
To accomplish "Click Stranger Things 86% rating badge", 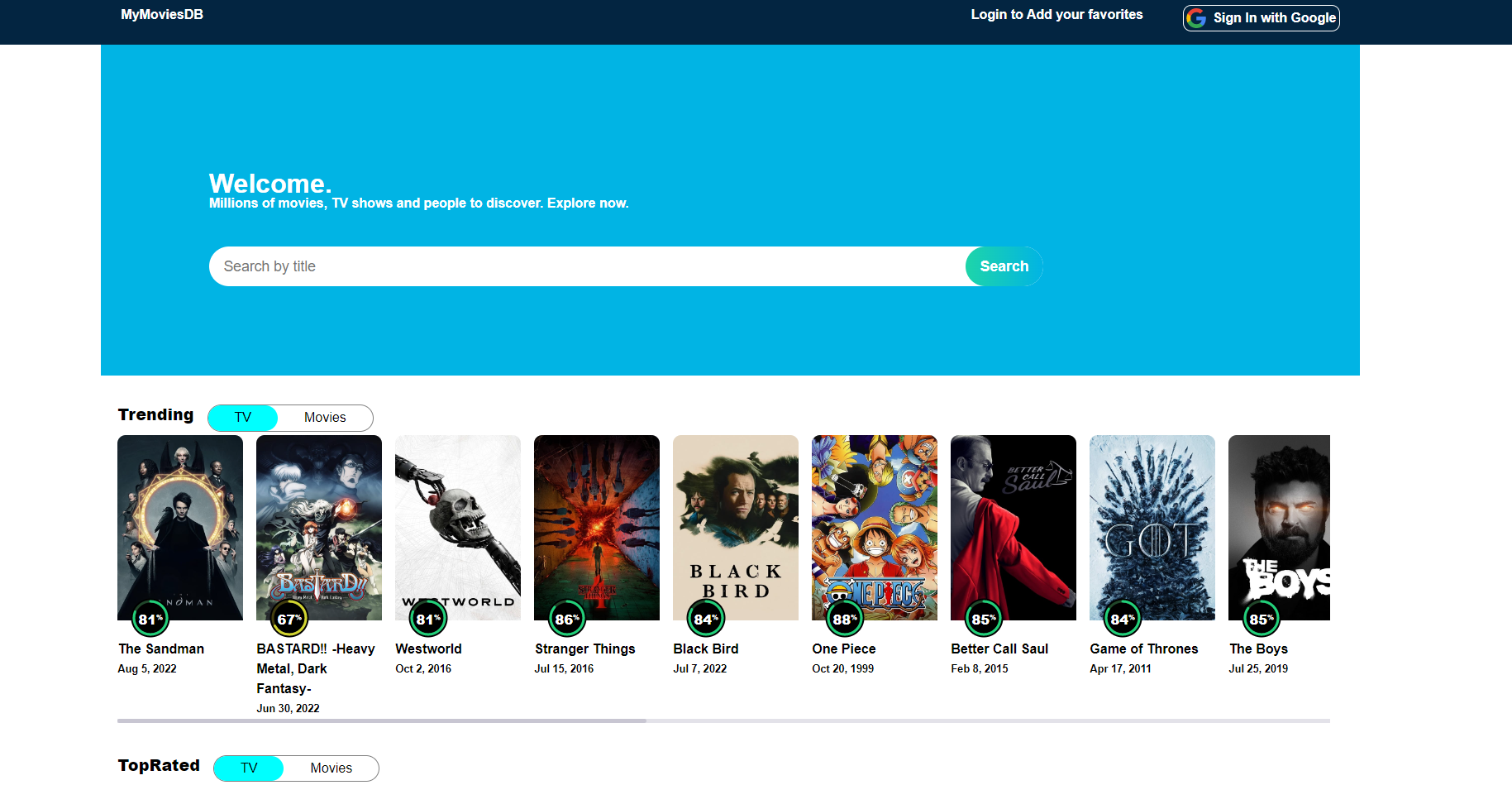I will click(x=567, y=619).
